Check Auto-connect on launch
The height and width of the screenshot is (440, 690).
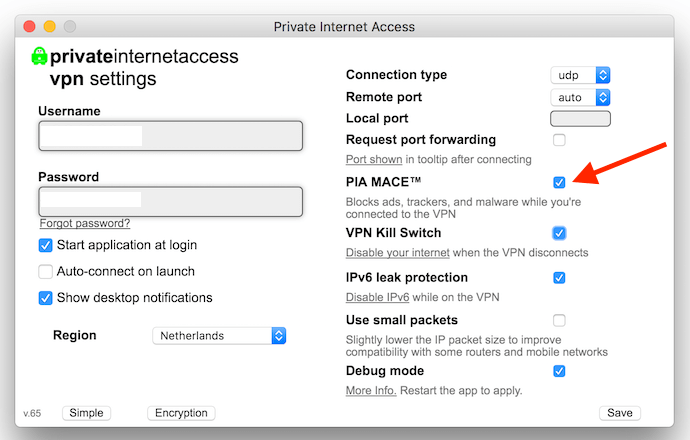click(x=45, y=271)
